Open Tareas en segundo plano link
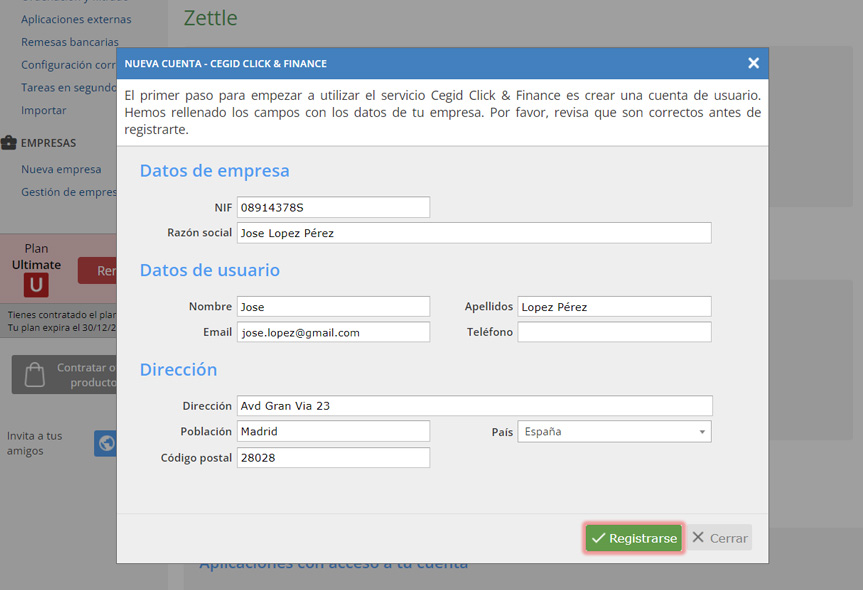This screenshot has width=863, height=590. pos(69,88)
